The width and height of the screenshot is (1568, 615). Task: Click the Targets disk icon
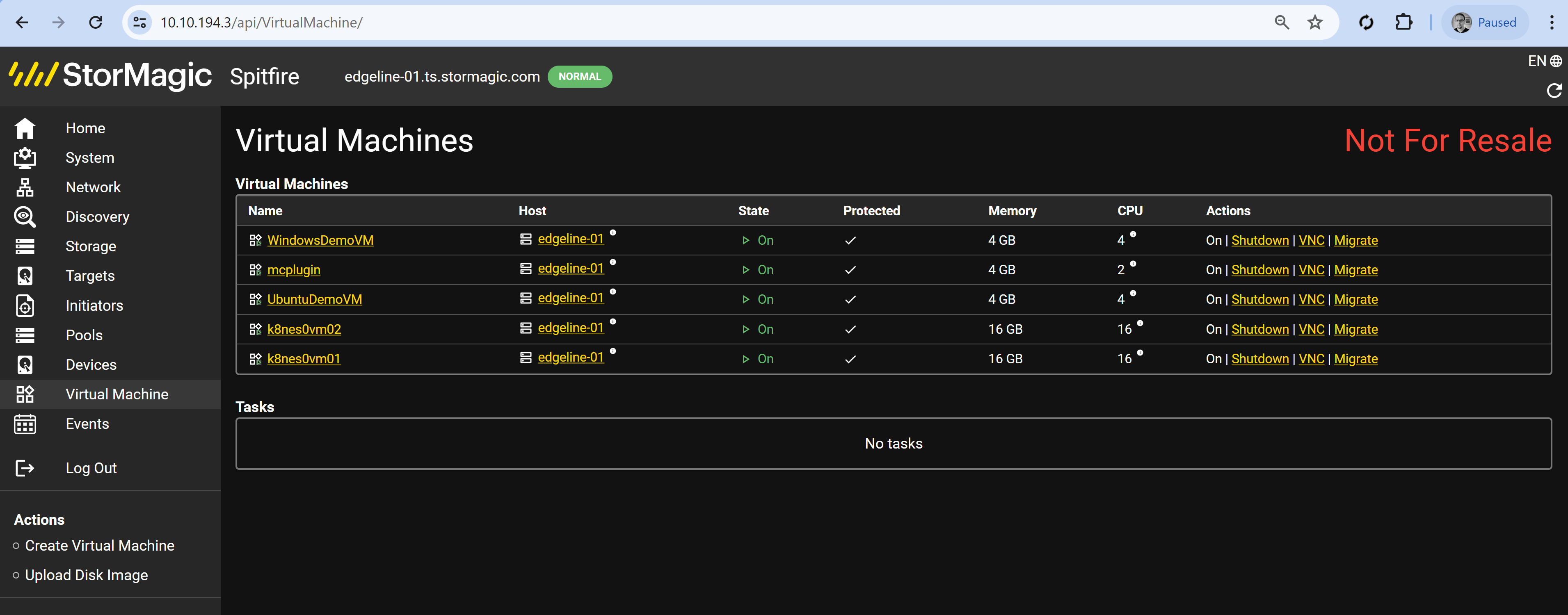pyautogui.click(x=25, y=276)
